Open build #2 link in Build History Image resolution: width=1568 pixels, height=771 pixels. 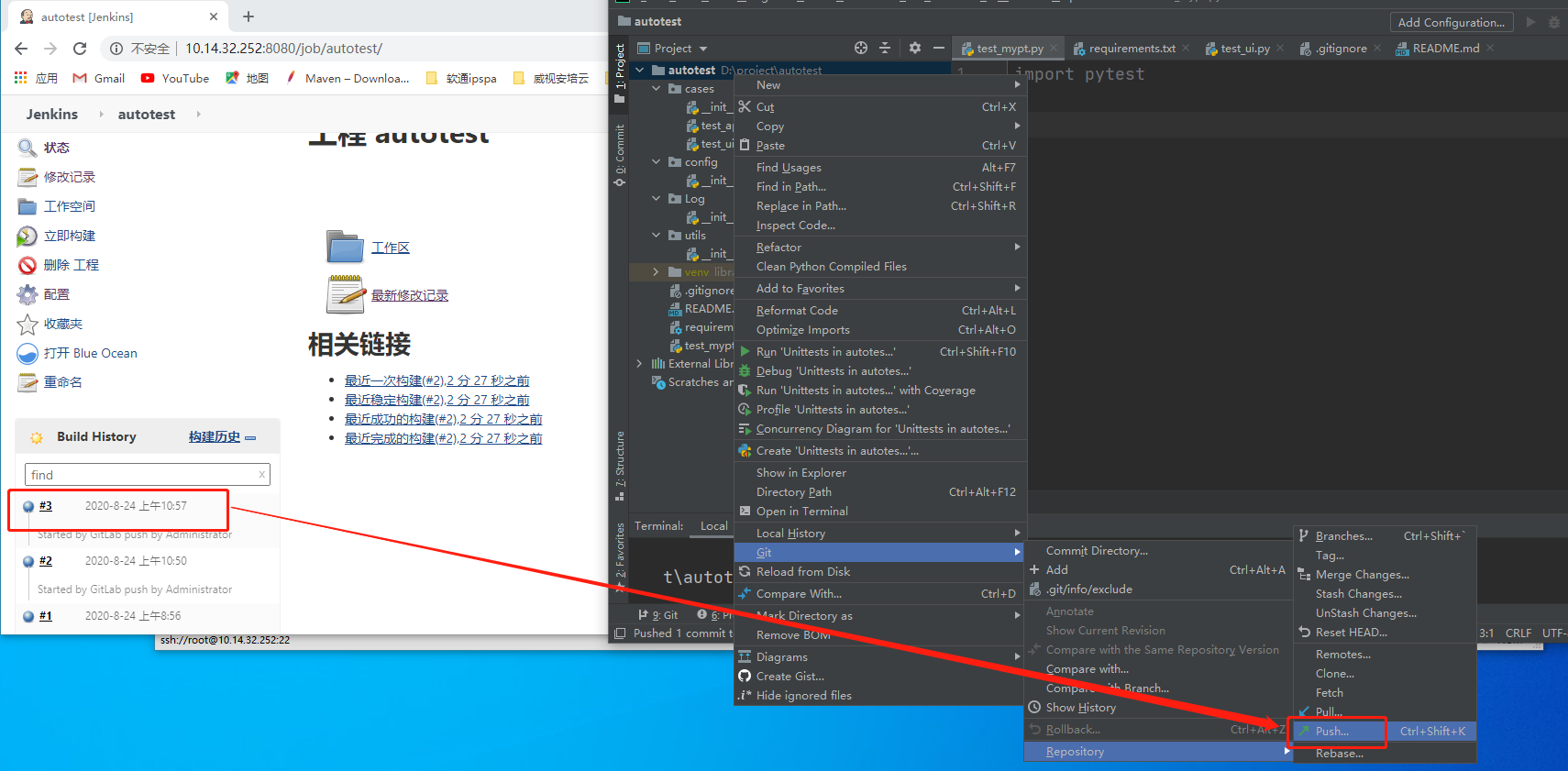[x=46, y=561]
